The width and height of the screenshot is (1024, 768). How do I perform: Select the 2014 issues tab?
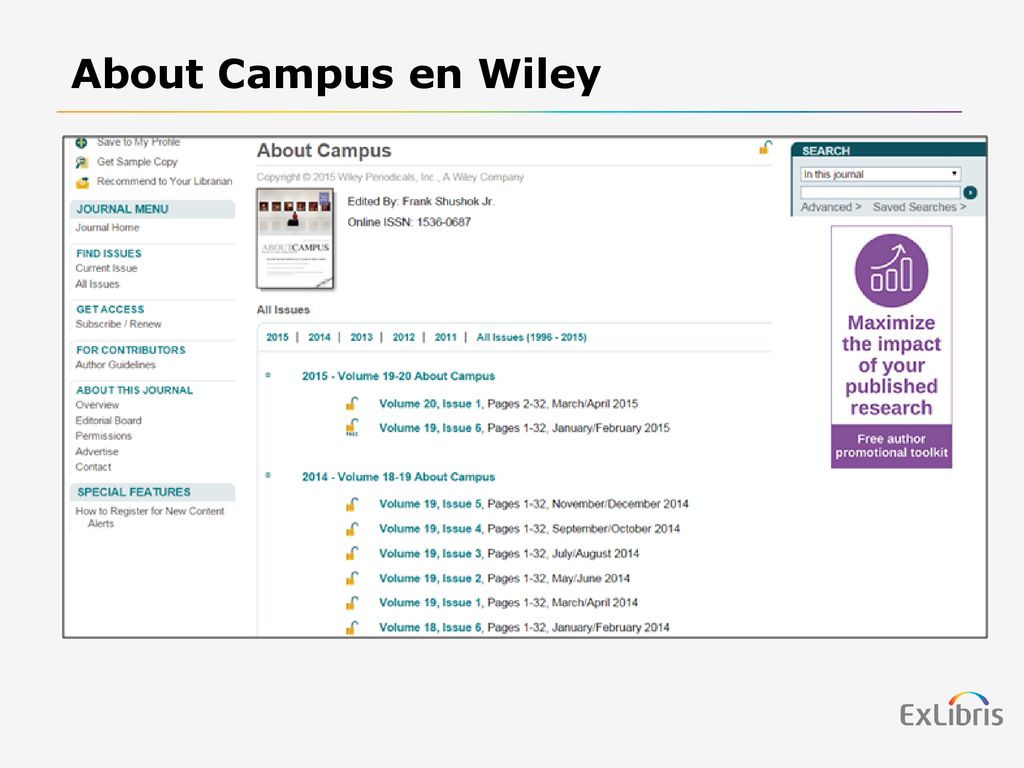pos(319,337)
